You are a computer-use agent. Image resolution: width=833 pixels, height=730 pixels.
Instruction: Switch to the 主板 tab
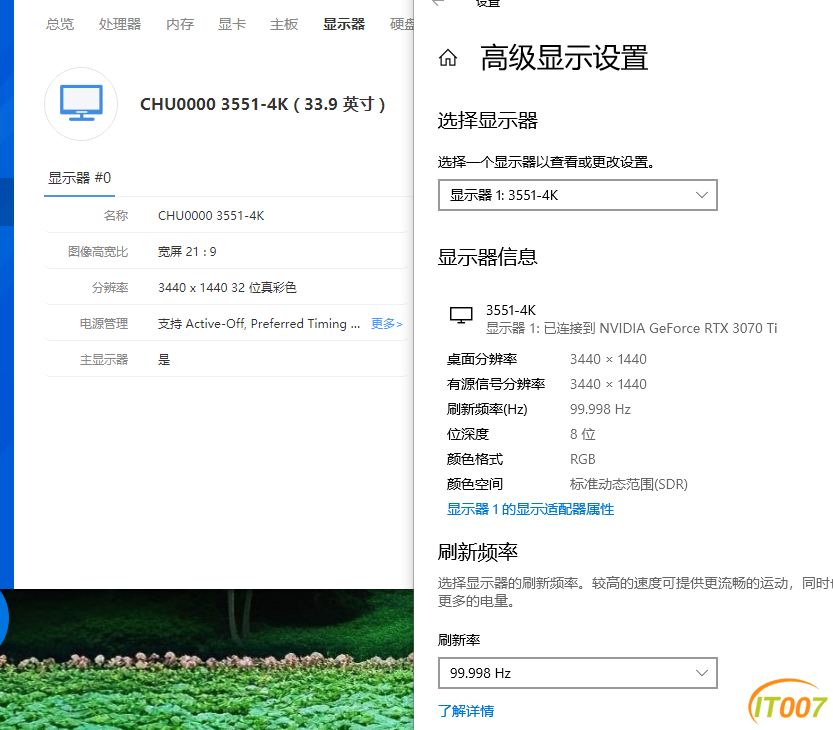(x=283, y=24)
